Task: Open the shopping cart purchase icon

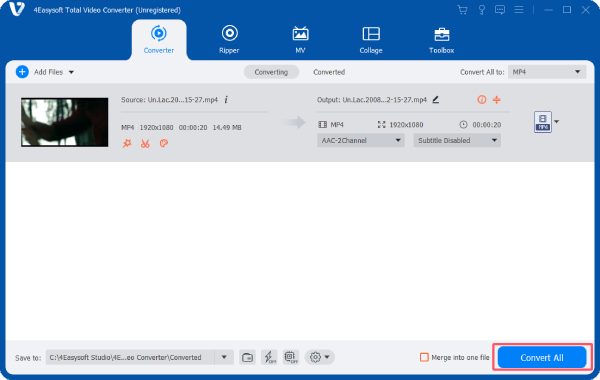Action: (x=462, y=10)
